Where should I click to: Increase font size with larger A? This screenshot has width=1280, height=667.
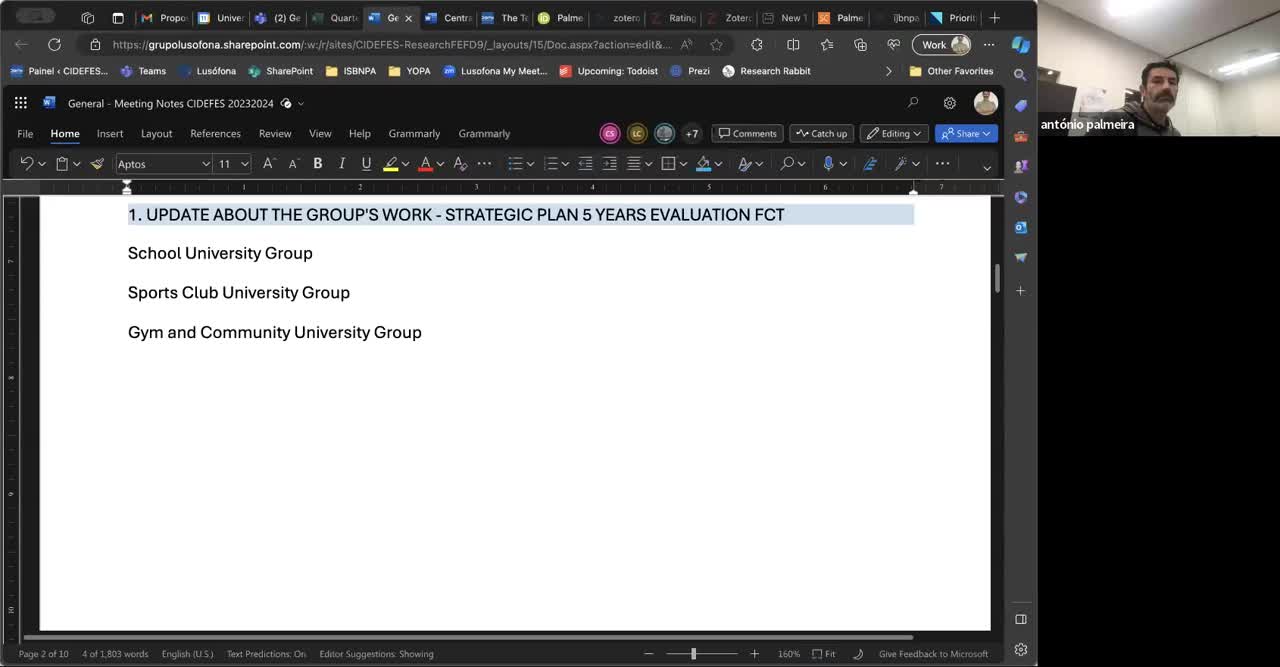coord(268,163)
